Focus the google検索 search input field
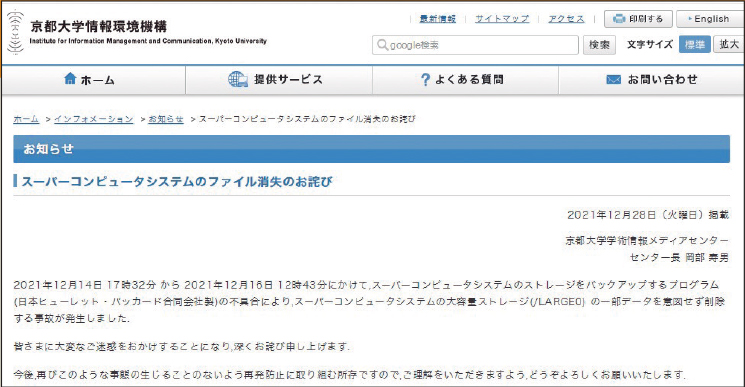The image size is (745, 387). tap(475, 45)
